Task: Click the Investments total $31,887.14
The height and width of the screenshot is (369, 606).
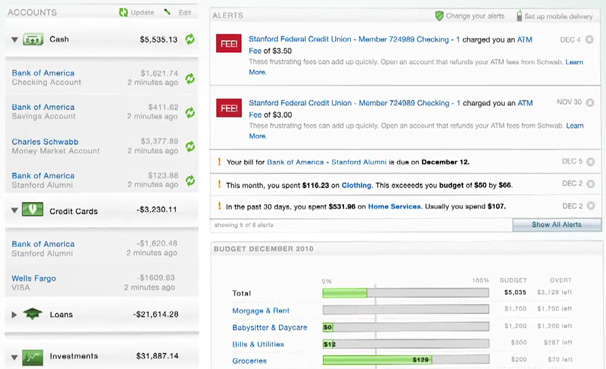Action: pos(157,356)
